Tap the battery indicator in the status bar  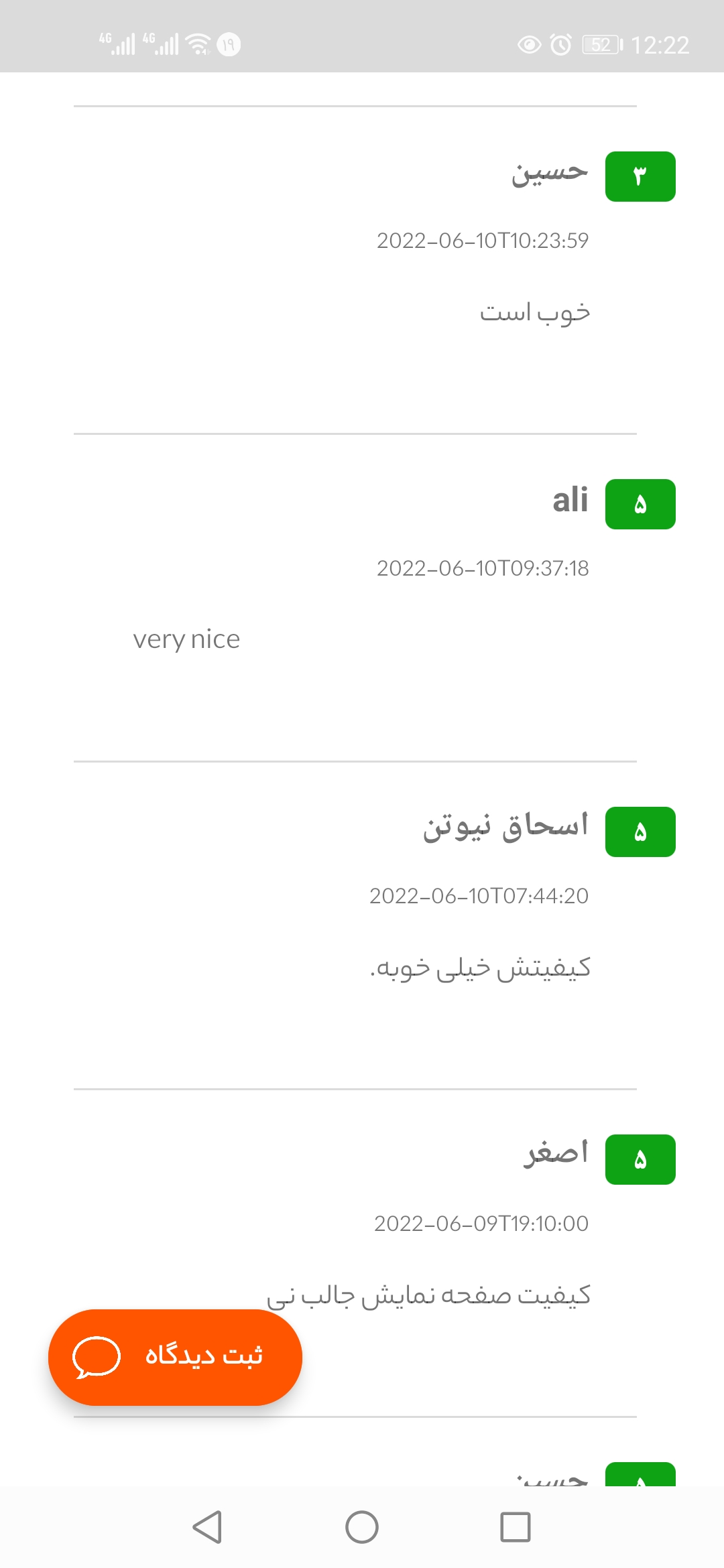600,43
